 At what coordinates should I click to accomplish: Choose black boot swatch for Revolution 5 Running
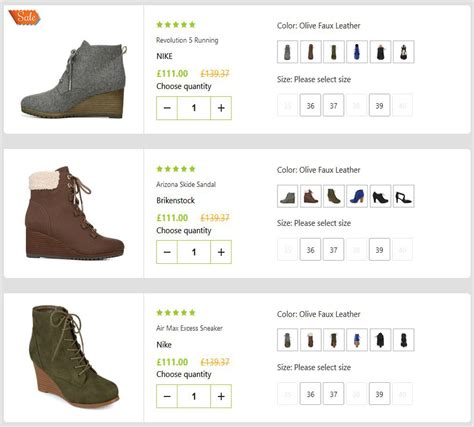(x=380, y=52)
